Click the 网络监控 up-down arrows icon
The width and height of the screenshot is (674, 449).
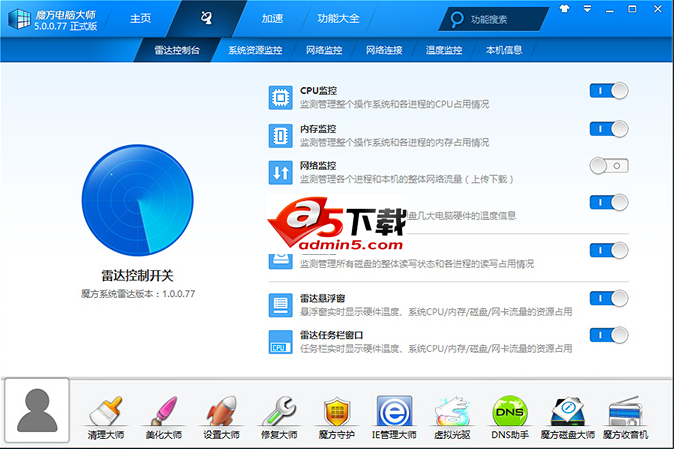[x=280, y=172]
